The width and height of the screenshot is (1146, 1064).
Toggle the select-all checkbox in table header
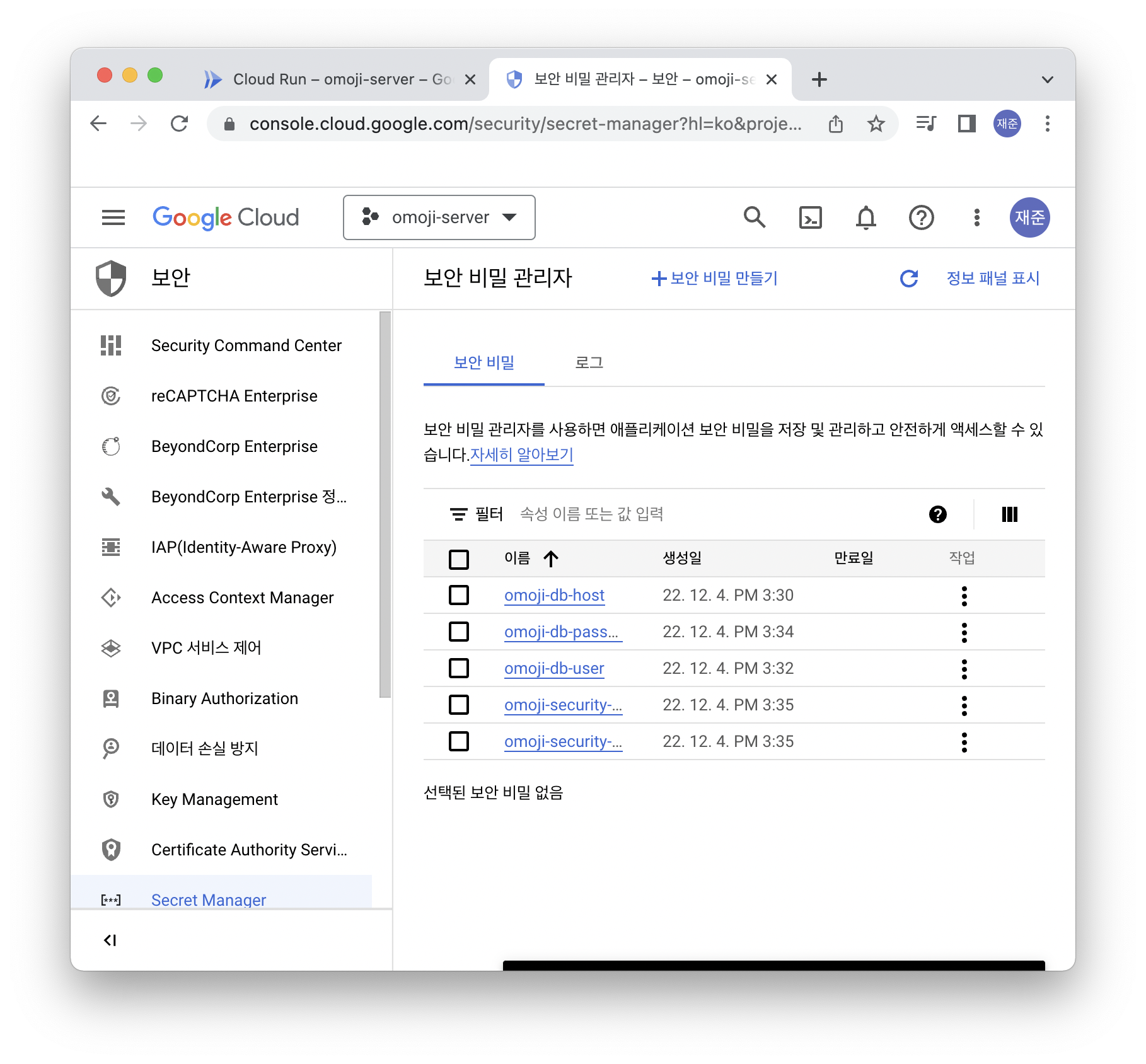tap(459, 559)
